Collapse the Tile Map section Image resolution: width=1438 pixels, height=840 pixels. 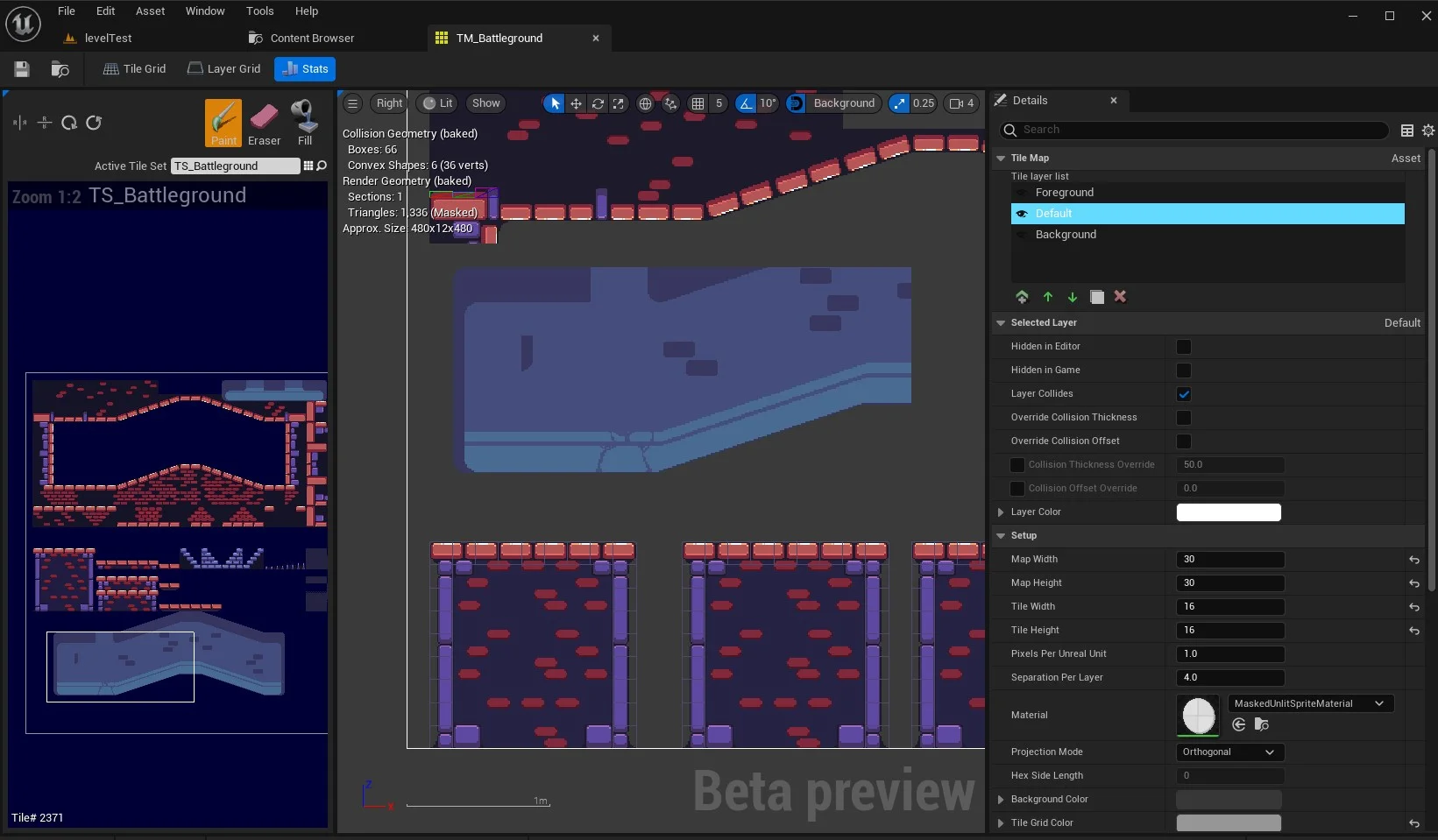coord(1001,159)
